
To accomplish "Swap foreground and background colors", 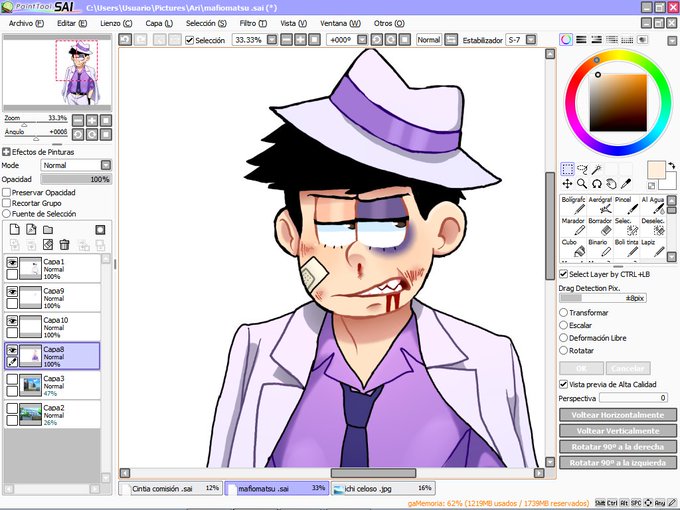I will pyautogui.click(x=672, y=165).
